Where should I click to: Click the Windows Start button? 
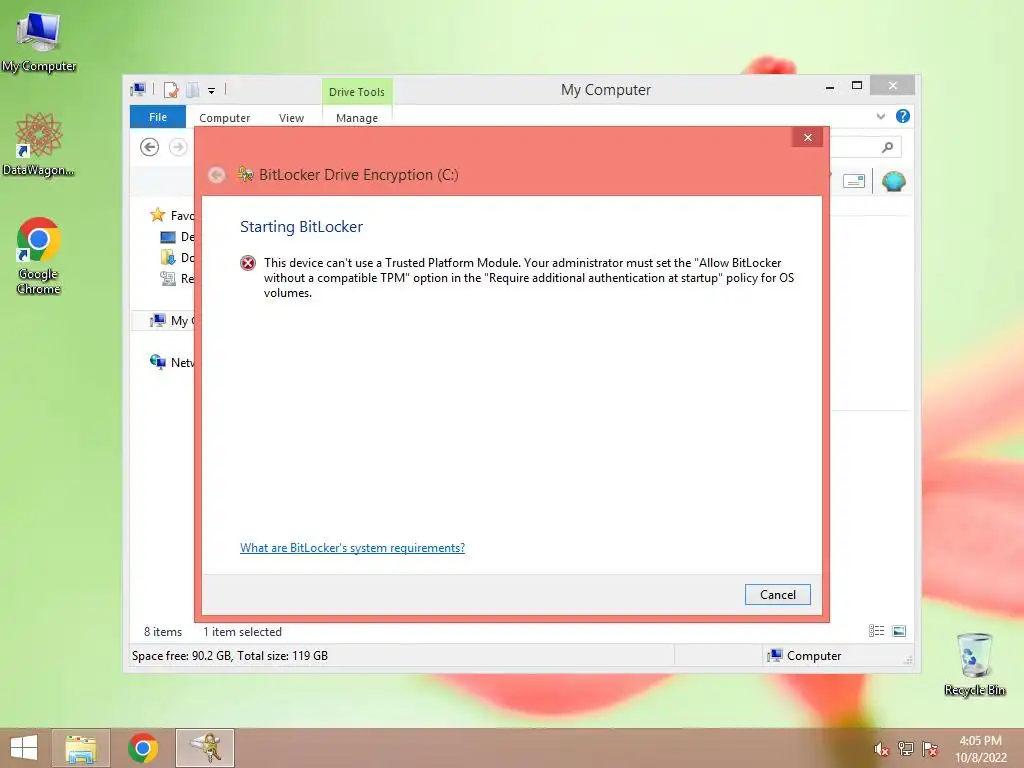tap(24, 748)
